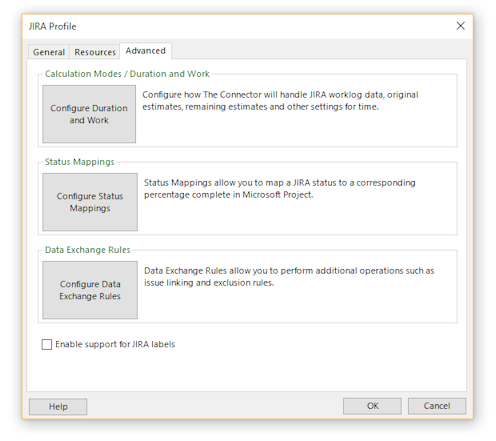
Task: Click the 'Calculation Modes / Duration and Work' heading
Action: pos(127,74)
